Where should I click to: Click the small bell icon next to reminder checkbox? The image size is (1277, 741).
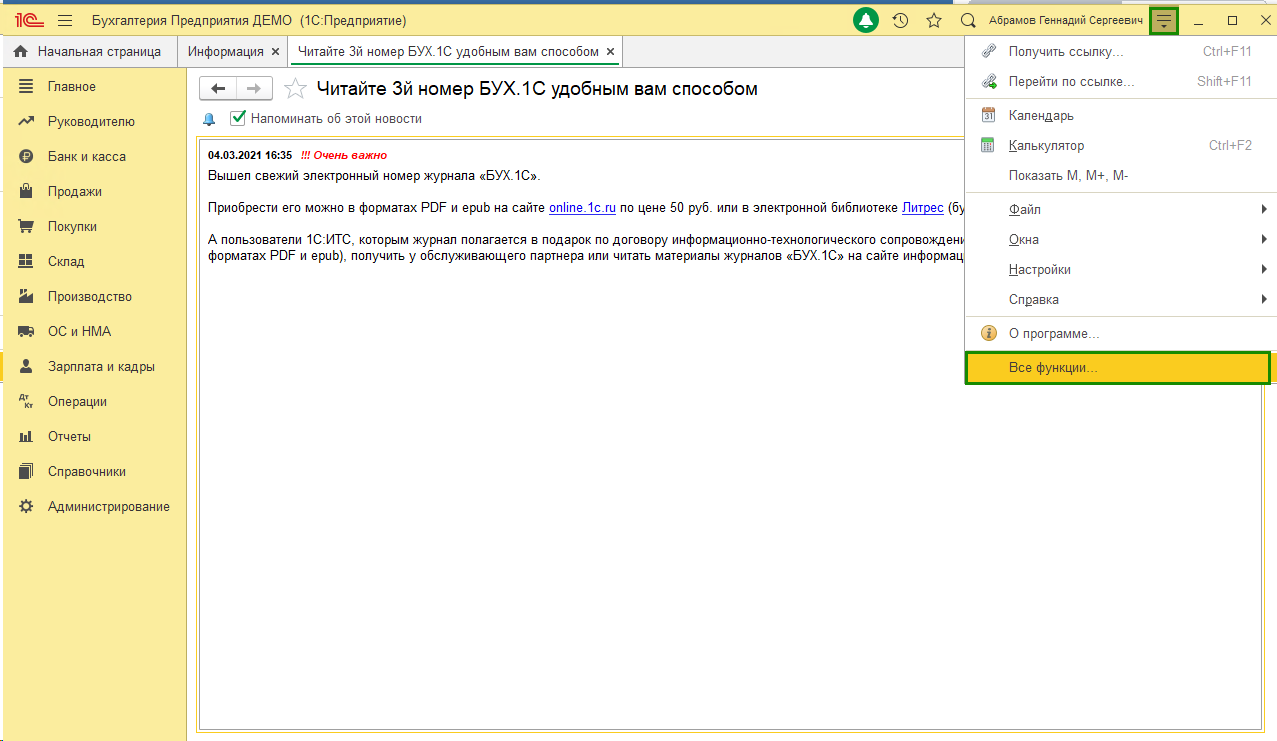tap(209, 119)
